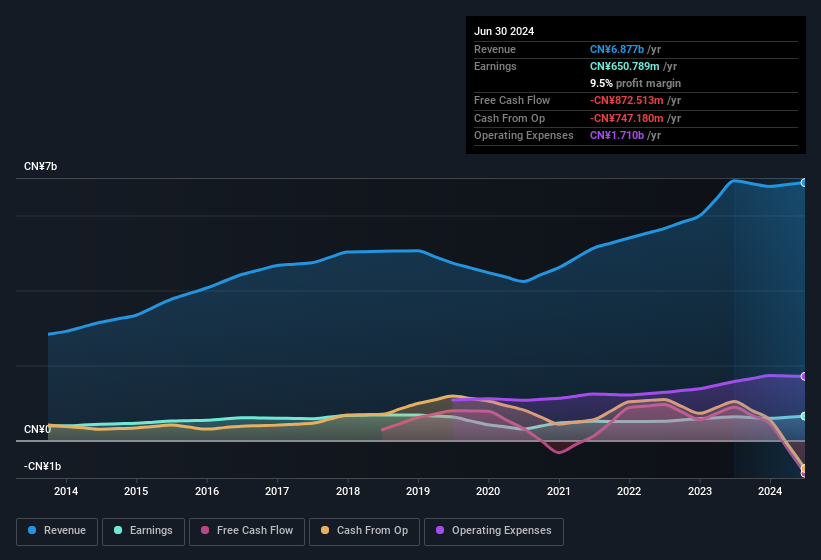821x560 pixels.
Task: Click the purple Operating Expenses end-point marker
Action: [804, 376]
